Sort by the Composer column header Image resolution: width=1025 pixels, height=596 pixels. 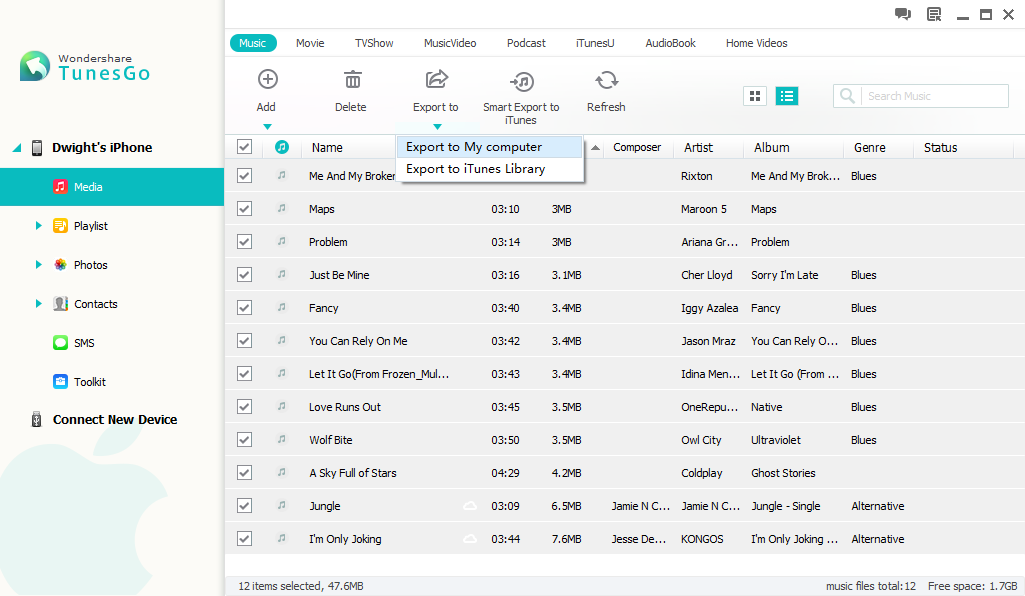click(637, 148)
